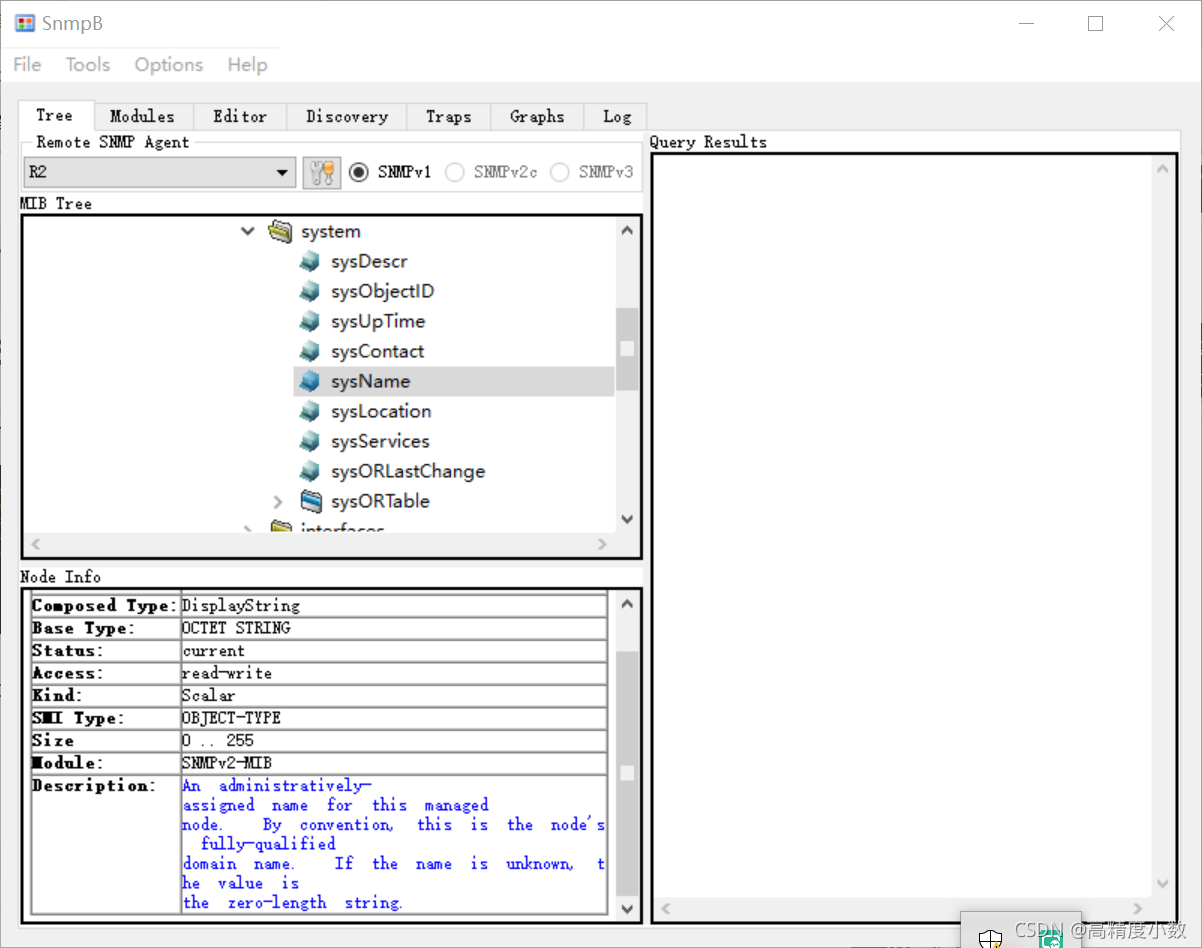Image resolution: width=1202 pixels, height=948 pixels.
Task: Select sysORTable in the MIB tree
Action: pos(380,502)
